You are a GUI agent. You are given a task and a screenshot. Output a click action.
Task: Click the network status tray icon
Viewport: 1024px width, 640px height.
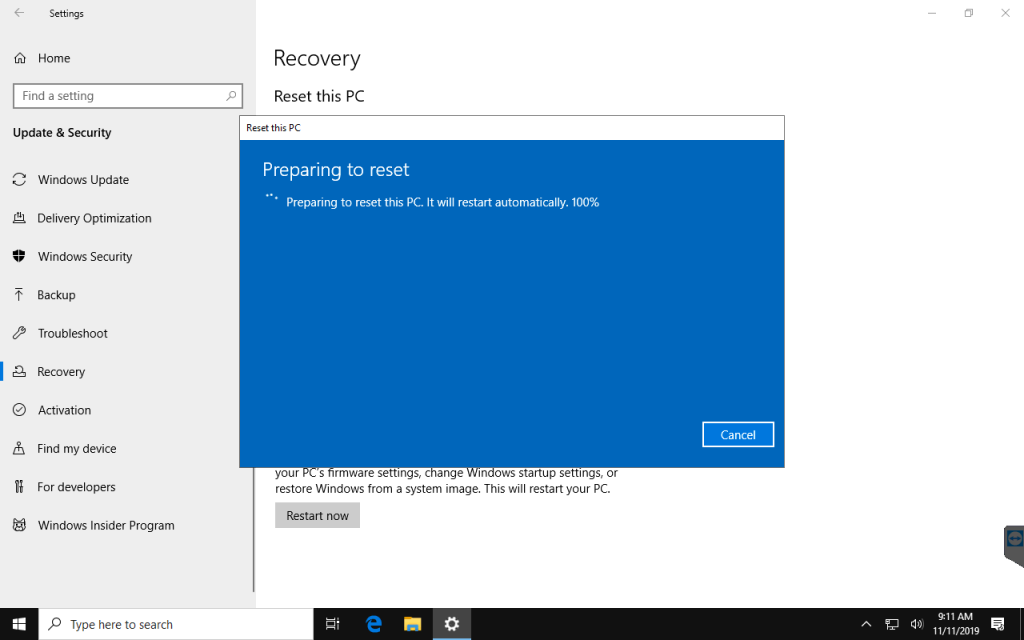point(892,624)
